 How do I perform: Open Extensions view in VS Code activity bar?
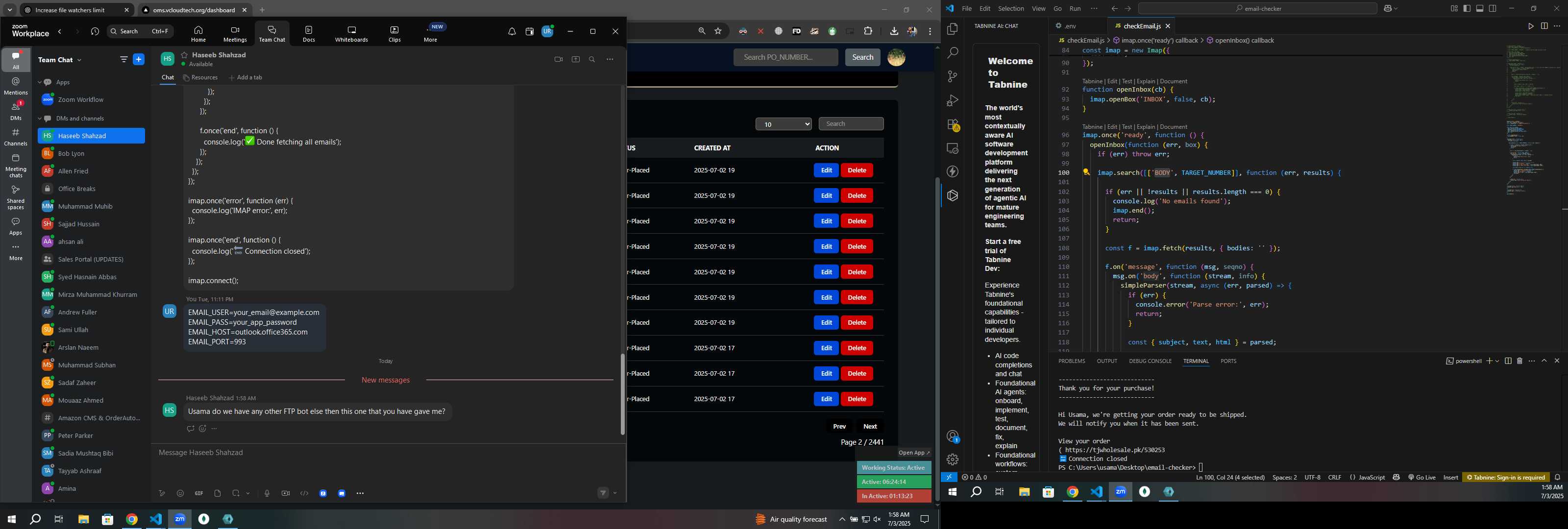point(953,125)
